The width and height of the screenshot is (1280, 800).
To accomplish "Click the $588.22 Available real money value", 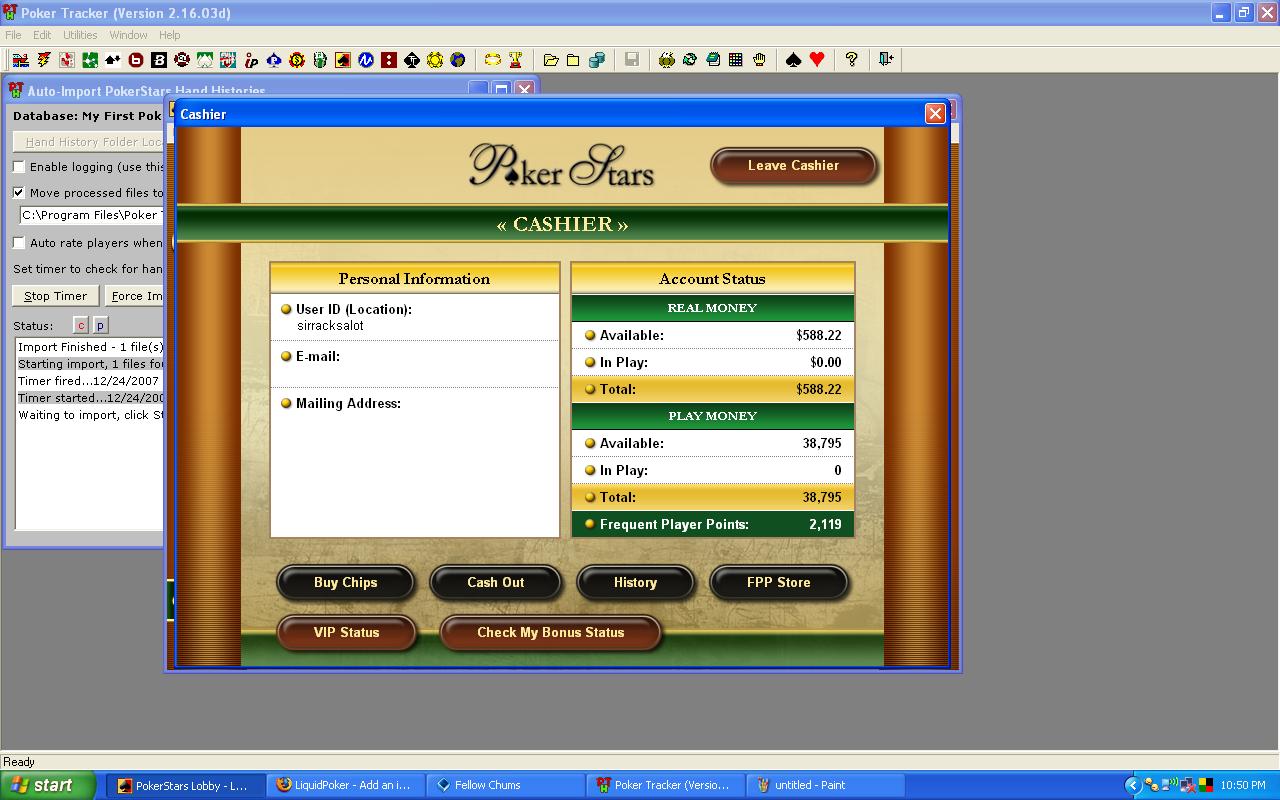I will [x=819, y=335].
